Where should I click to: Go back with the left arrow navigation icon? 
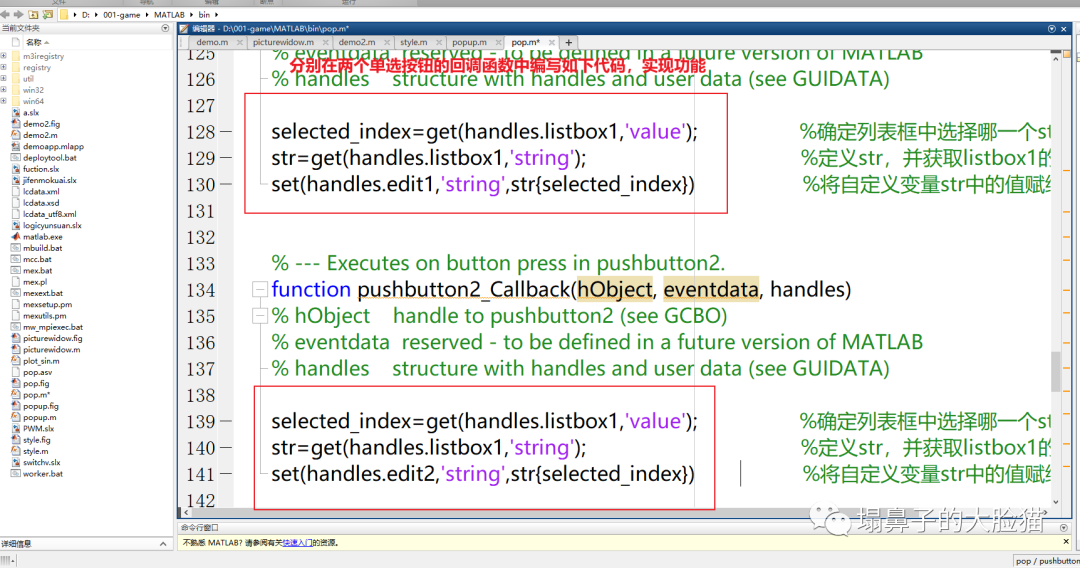click(6, 14)
